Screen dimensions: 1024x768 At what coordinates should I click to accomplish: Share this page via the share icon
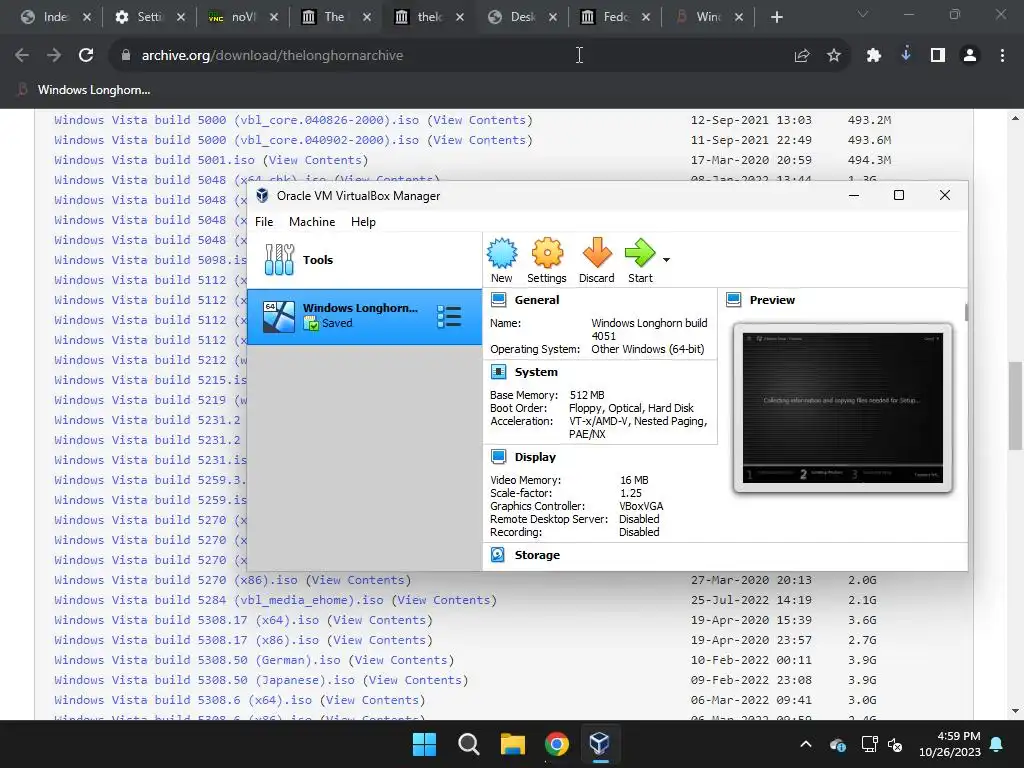point(802,56)
